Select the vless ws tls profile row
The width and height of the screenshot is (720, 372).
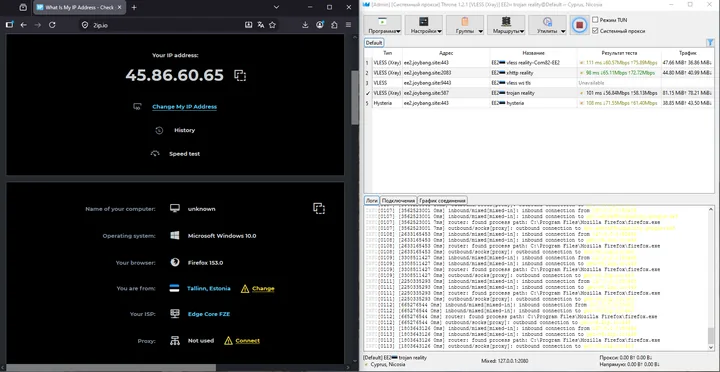[539, 83]
